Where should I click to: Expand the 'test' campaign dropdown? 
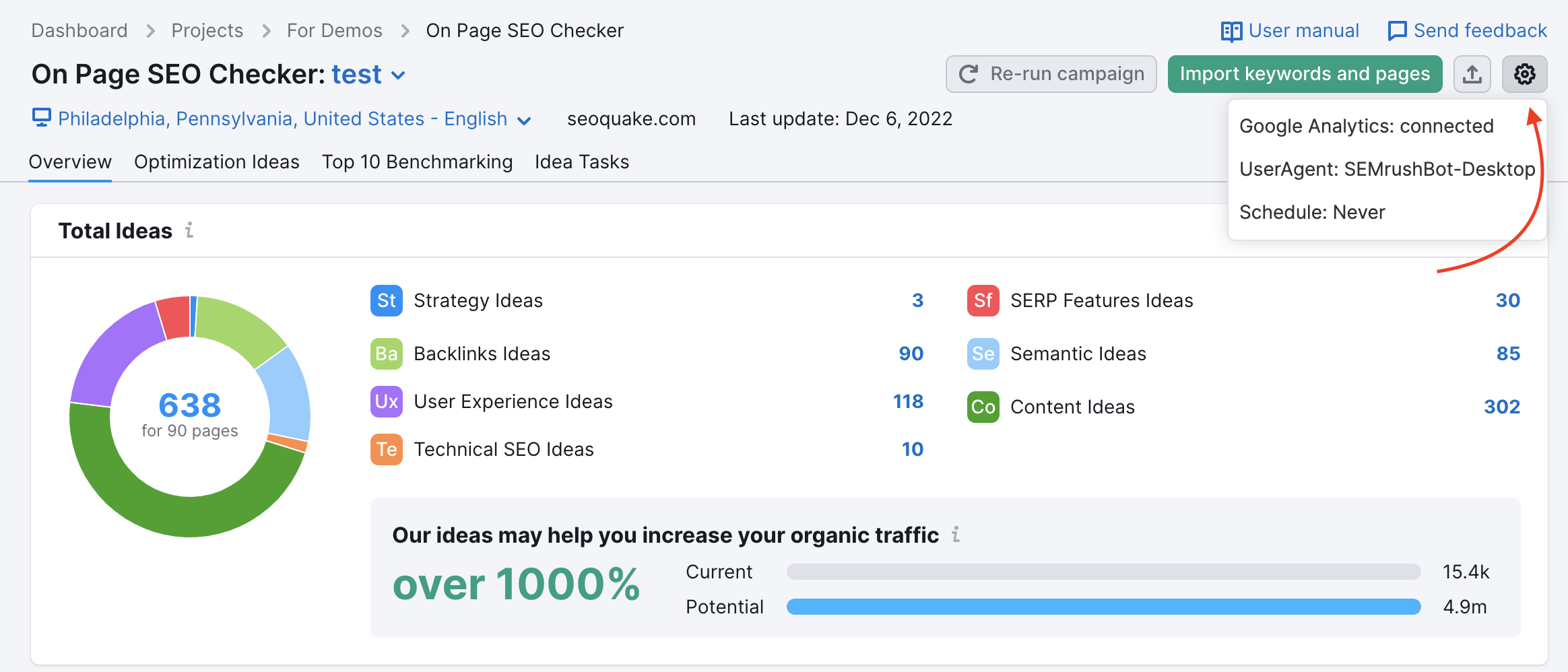[x=398, y=75]
